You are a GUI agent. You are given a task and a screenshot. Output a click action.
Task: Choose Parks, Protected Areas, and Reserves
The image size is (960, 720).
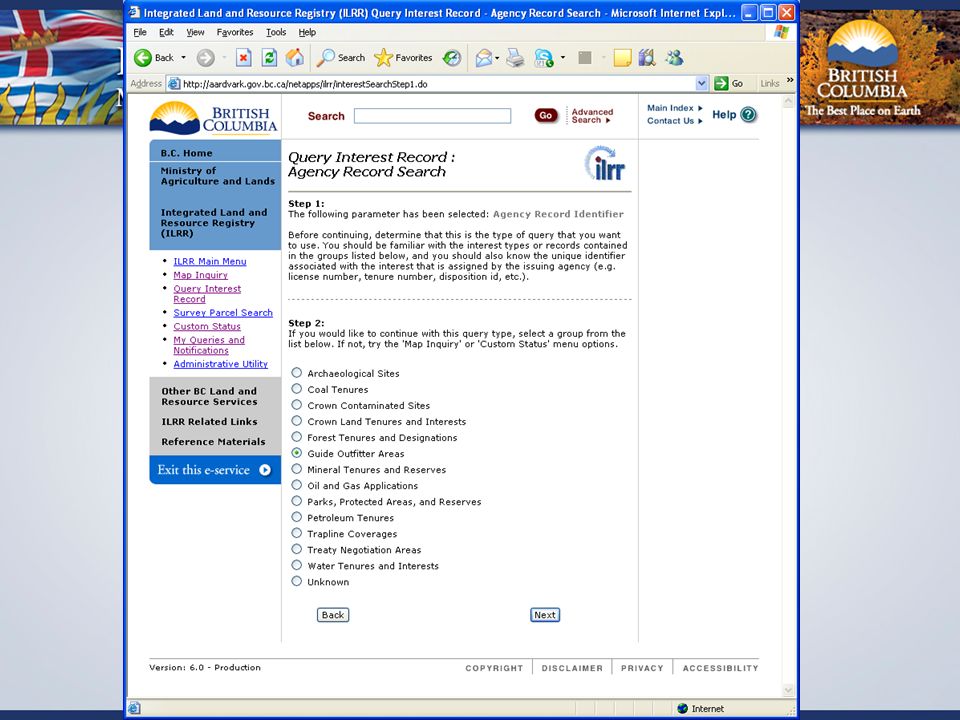pyautogui.click(x=296, y=501)
